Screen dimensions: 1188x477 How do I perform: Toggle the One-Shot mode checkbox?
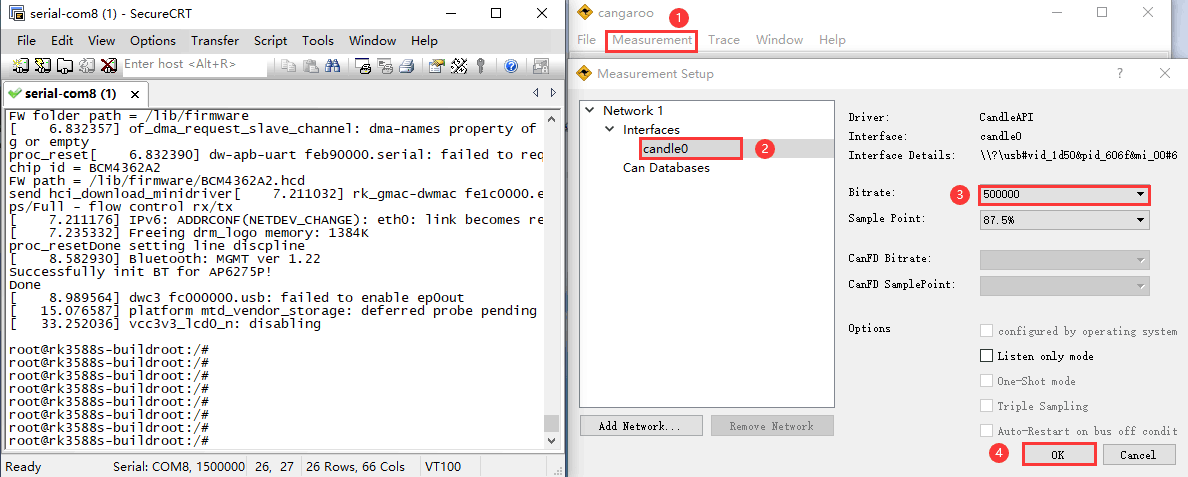tap(987, 381)
